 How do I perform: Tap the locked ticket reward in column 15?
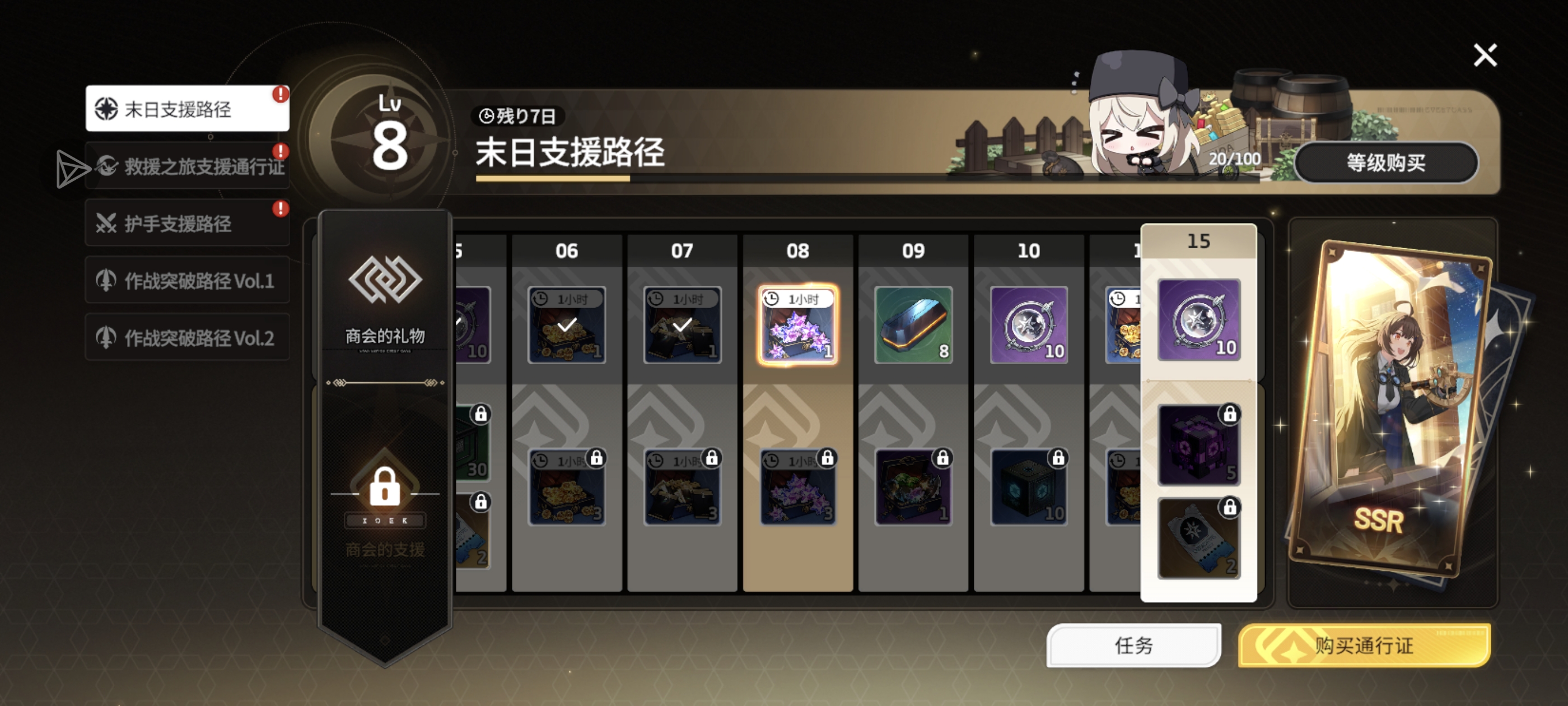(x=1198, y=538)
